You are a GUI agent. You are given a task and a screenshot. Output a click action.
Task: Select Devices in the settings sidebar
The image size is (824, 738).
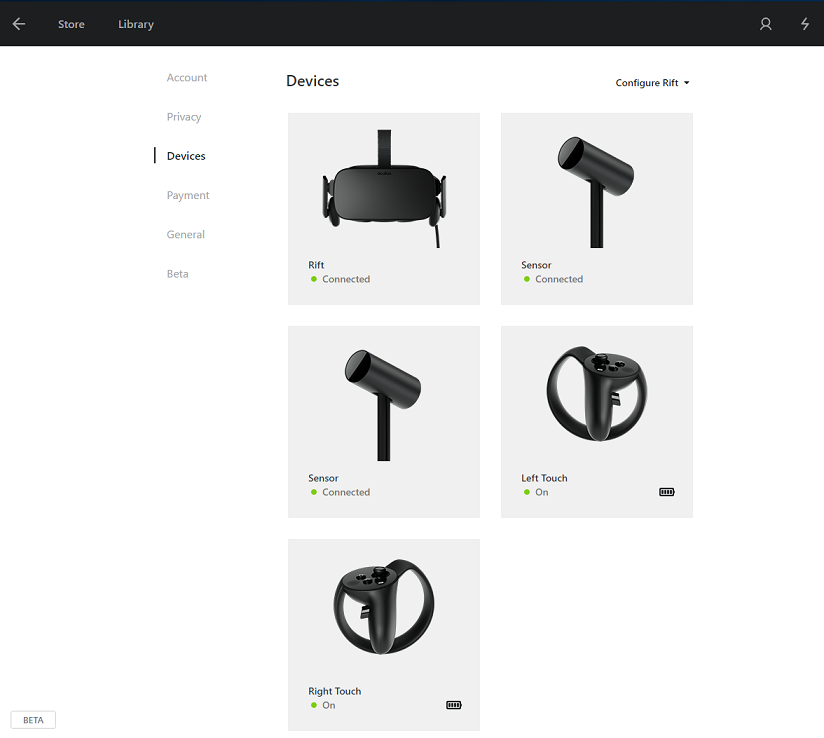(x=186, y=156)
